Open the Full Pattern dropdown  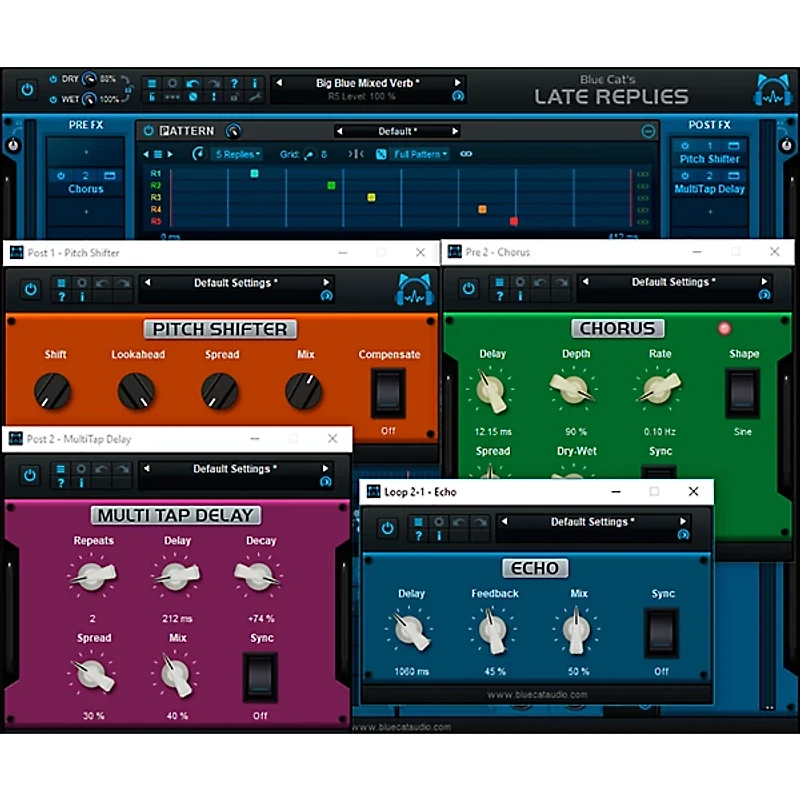point(420,154)
